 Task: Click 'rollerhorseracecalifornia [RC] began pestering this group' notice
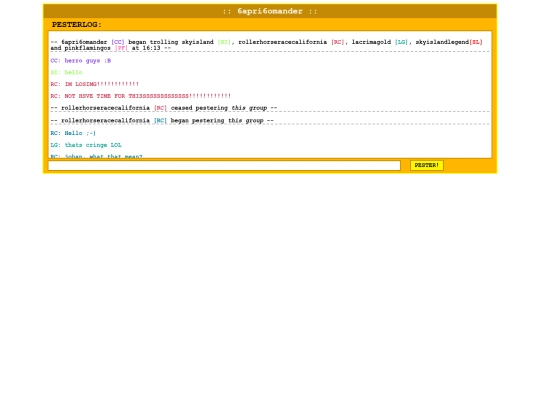click(x=162, y=121)
